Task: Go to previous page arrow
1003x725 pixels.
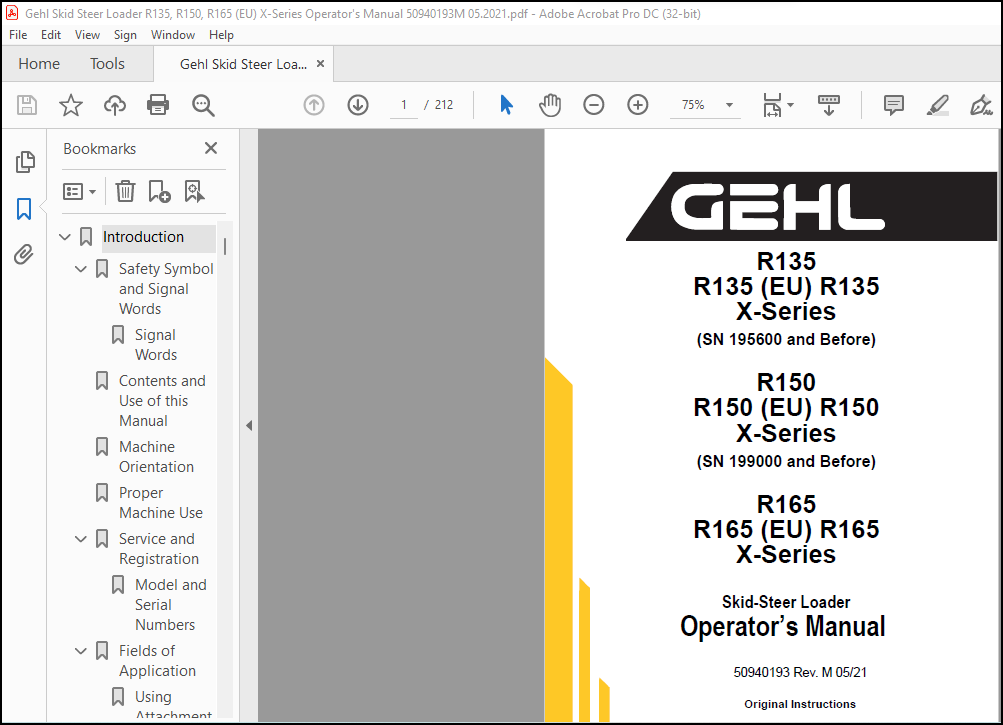Action: [x=313, y=105]
